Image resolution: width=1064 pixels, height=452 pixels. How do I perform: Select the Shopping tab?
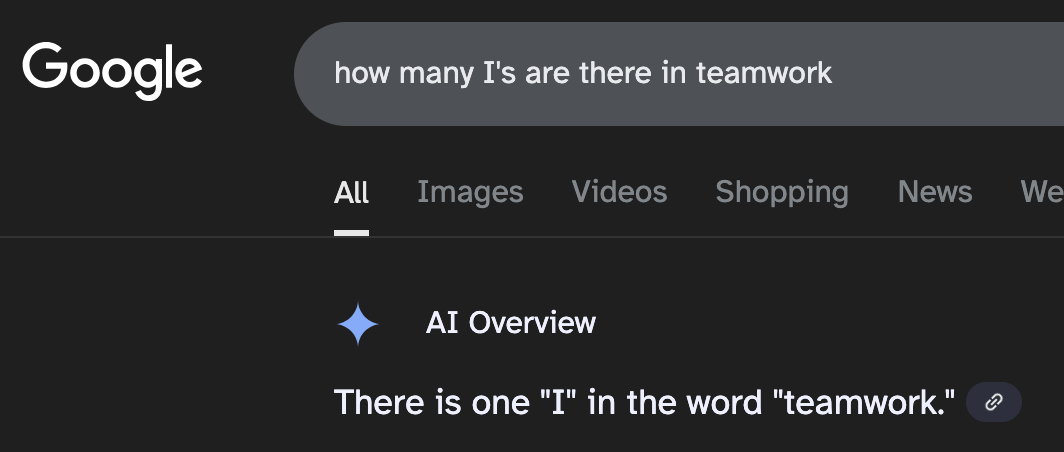(782, 192)
